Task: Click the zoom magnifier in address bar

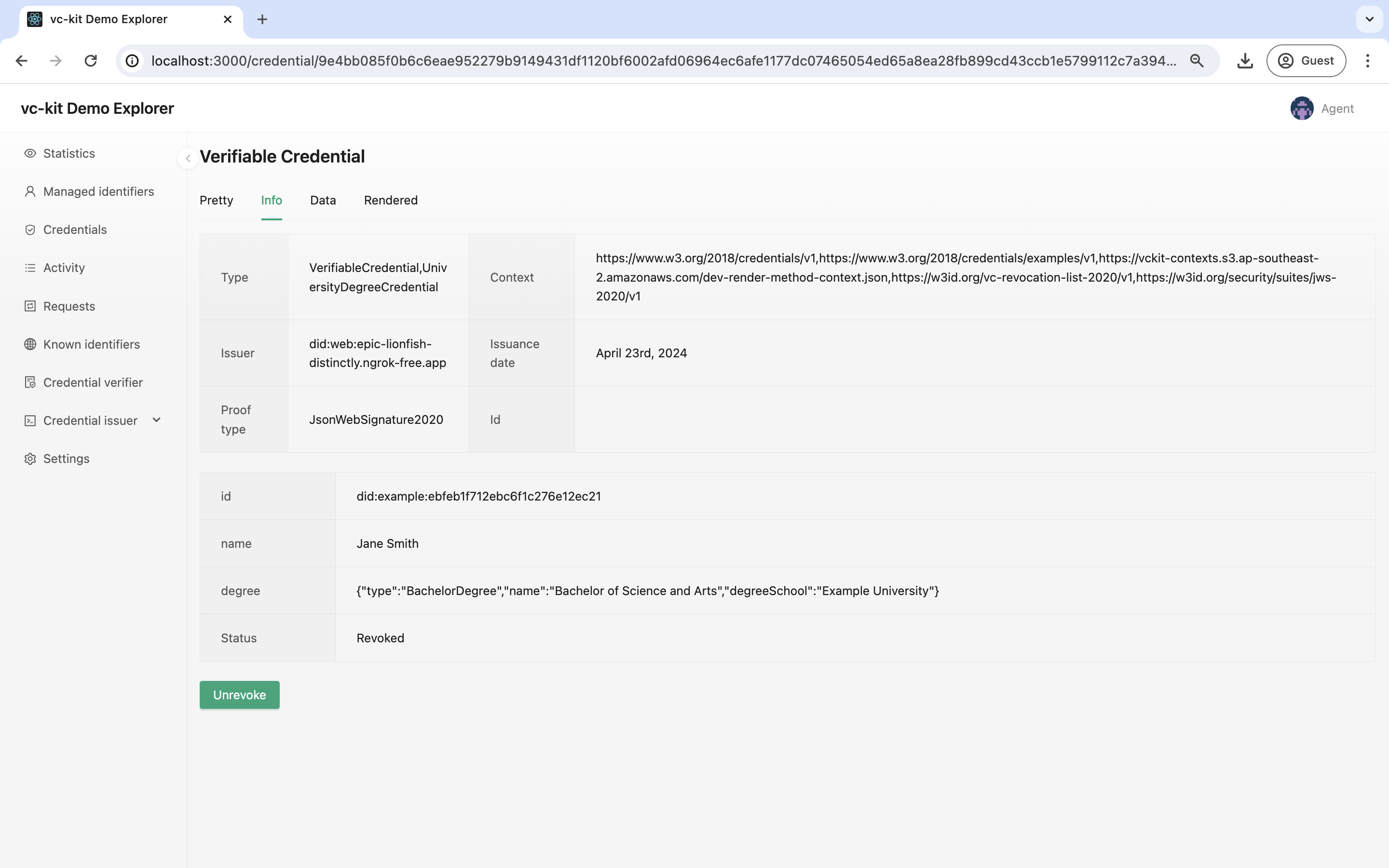Action: coord(1197,60)
